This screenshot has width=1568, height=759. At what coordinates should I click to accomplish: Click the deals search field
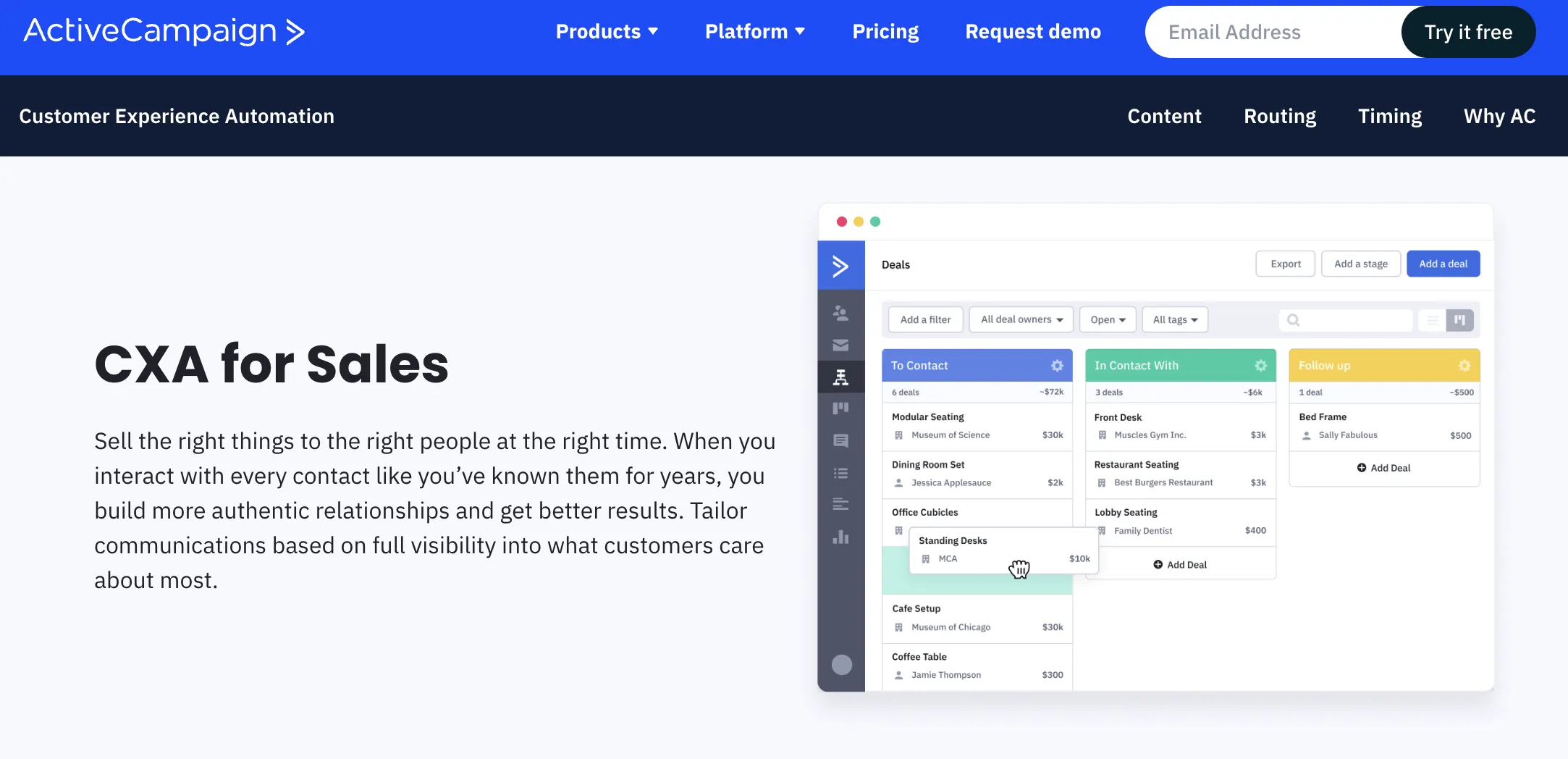1346,320
